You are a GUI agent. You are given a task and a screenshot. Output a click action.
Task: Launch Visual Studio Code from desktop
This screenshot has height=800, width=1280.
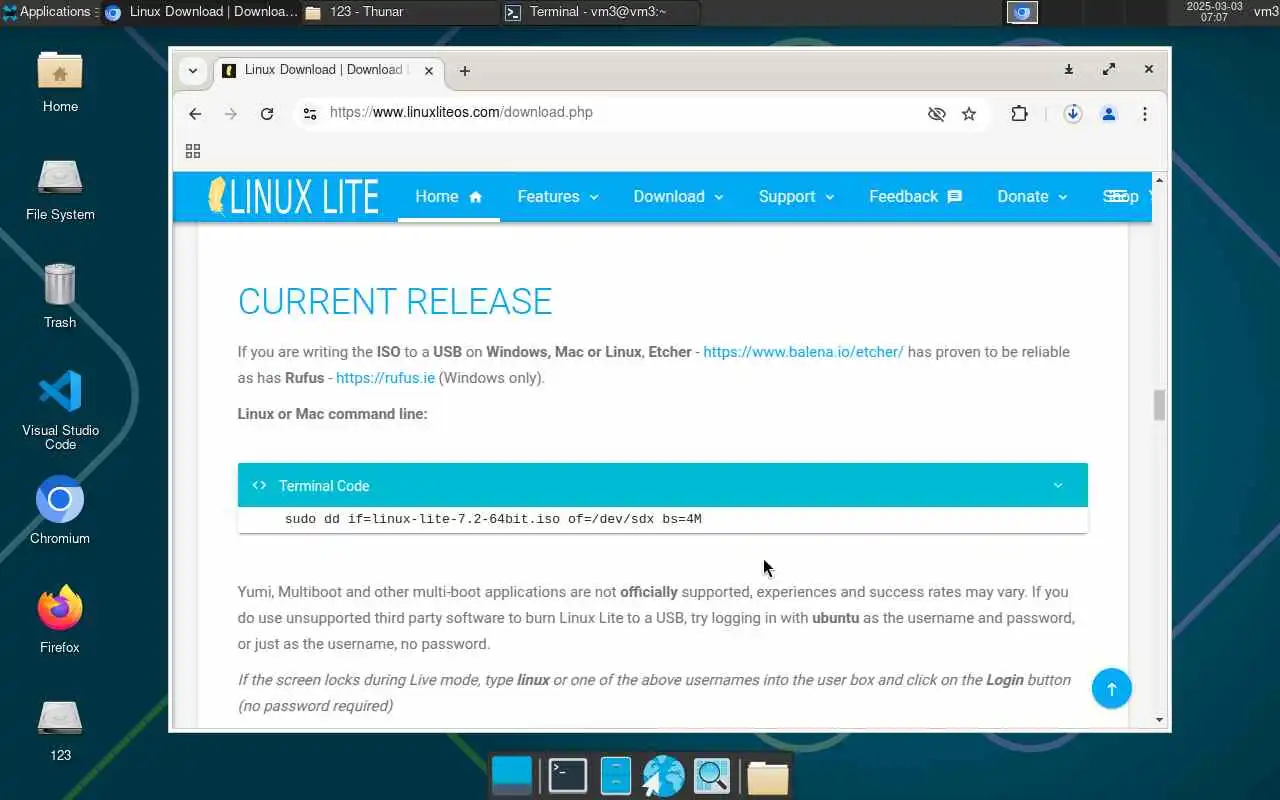[x=60, y=410]
